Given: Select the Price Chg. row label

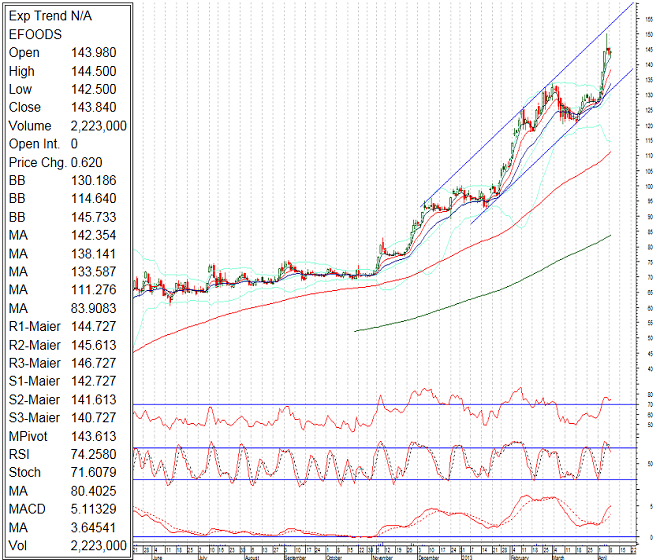Looking at the screenshot, I should tap(35, 162).
